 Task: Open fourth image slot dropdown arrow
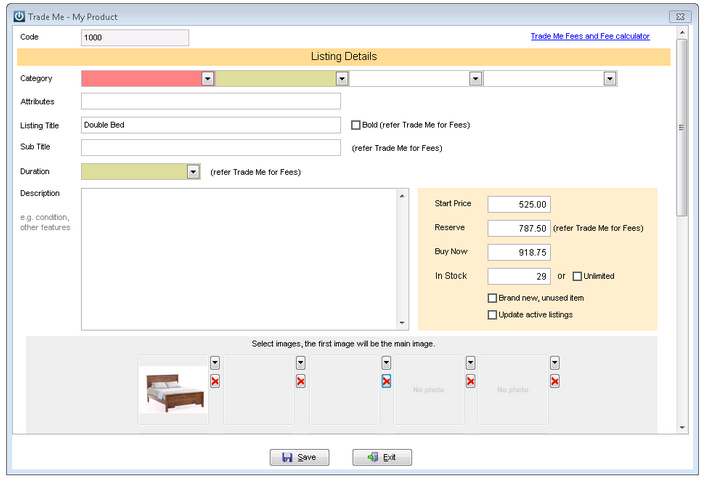471,363
